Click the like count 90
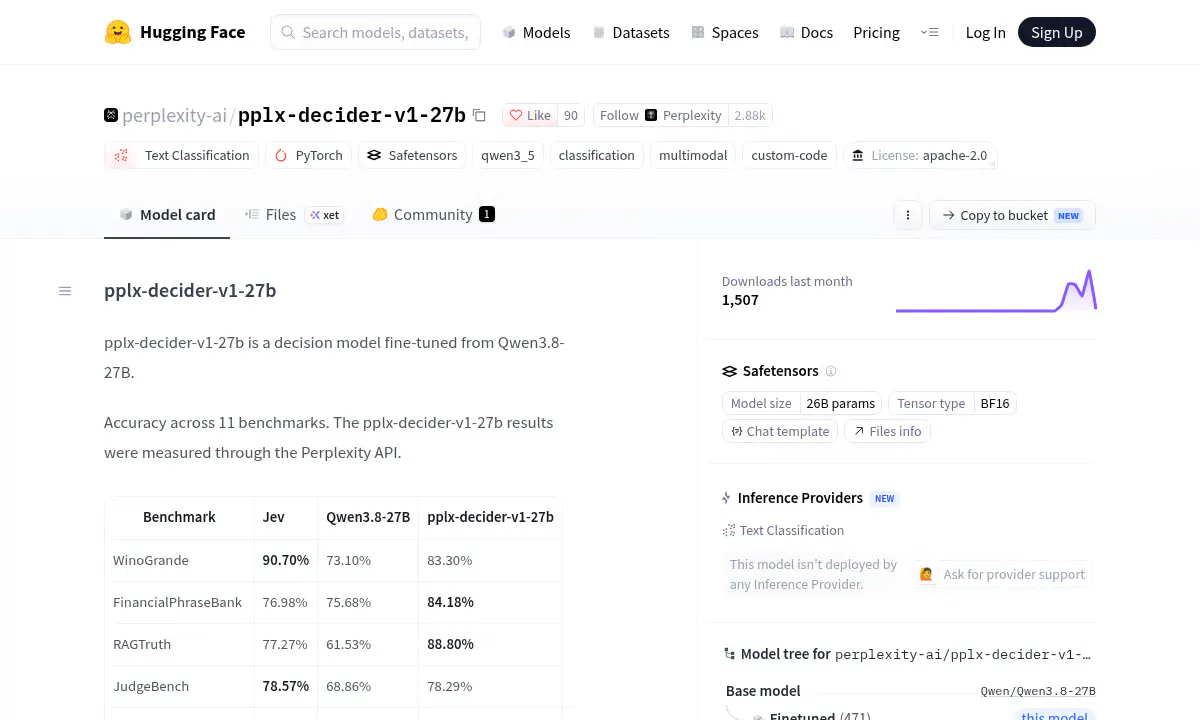This screenshot has width=1200, height=720. coord(571,115)
